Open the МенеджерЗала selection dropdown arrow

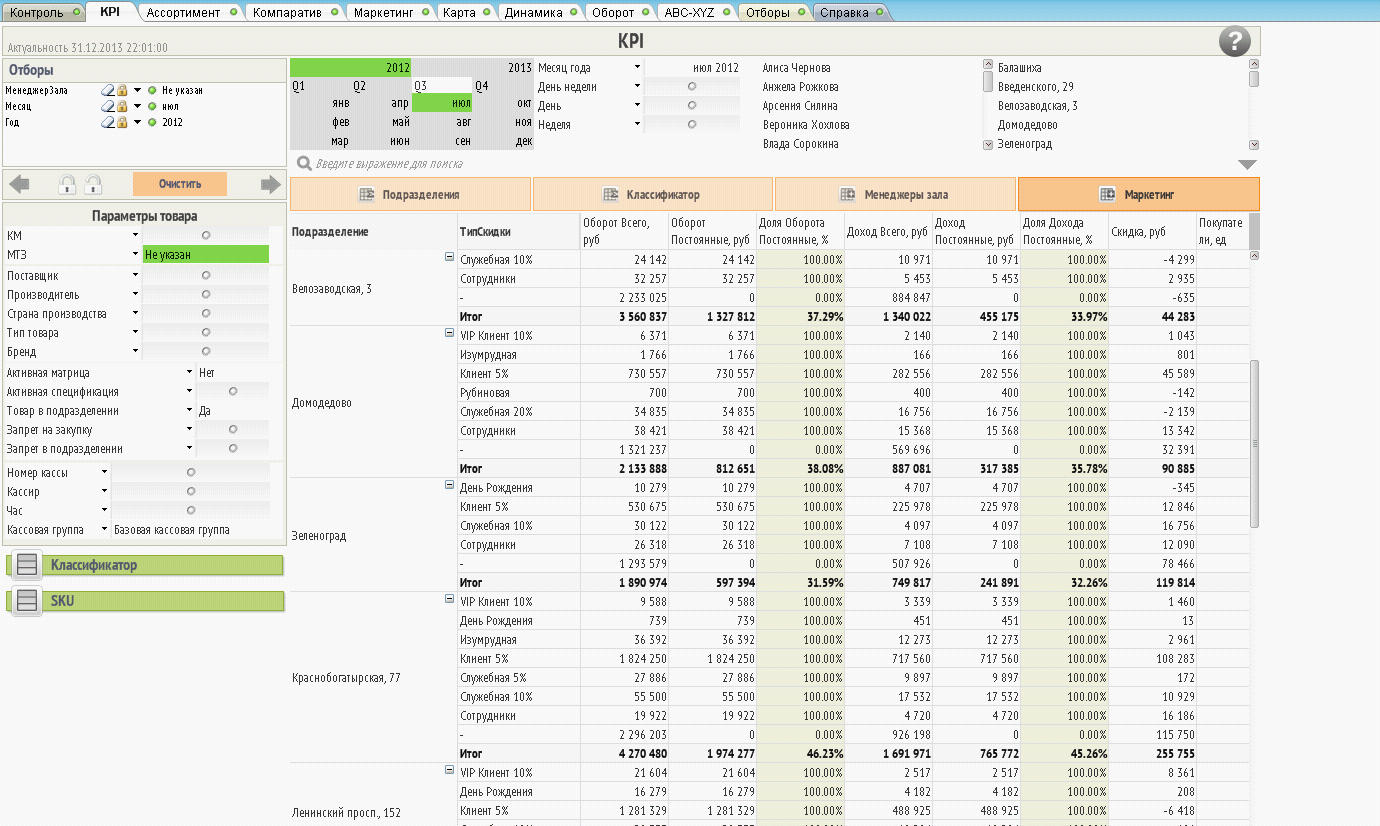[137, 91]
